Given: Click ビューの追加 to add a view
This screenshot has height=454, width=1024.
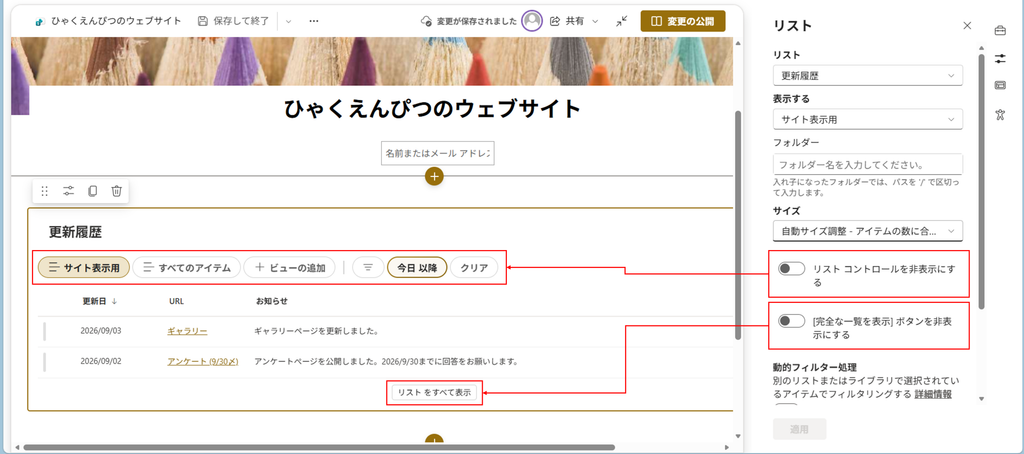Looking at the screenshot, I should (290, 267).
